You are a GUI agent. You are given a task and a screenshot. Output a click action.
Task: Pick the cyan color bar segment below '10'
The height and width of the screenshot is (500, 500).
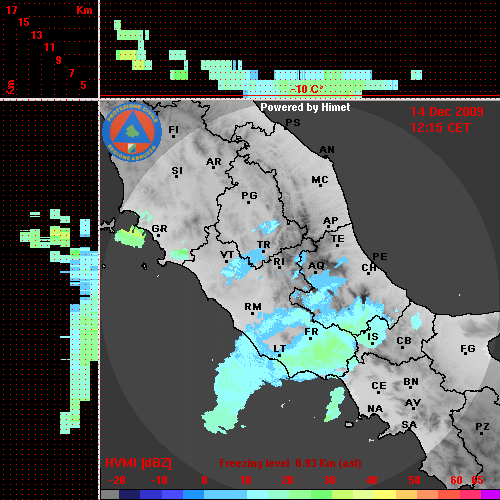(257, 495)
